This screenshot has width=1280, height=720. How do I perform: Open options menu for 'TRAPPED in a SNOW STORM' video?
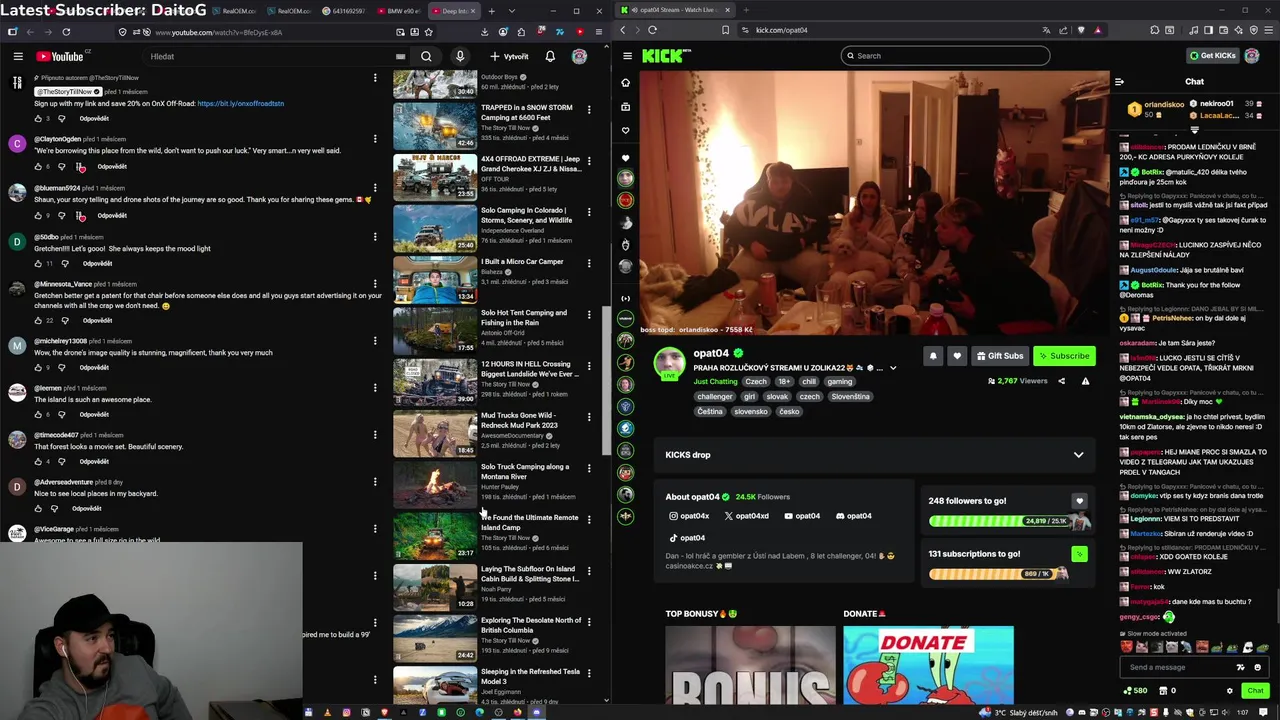pos(589,110)
